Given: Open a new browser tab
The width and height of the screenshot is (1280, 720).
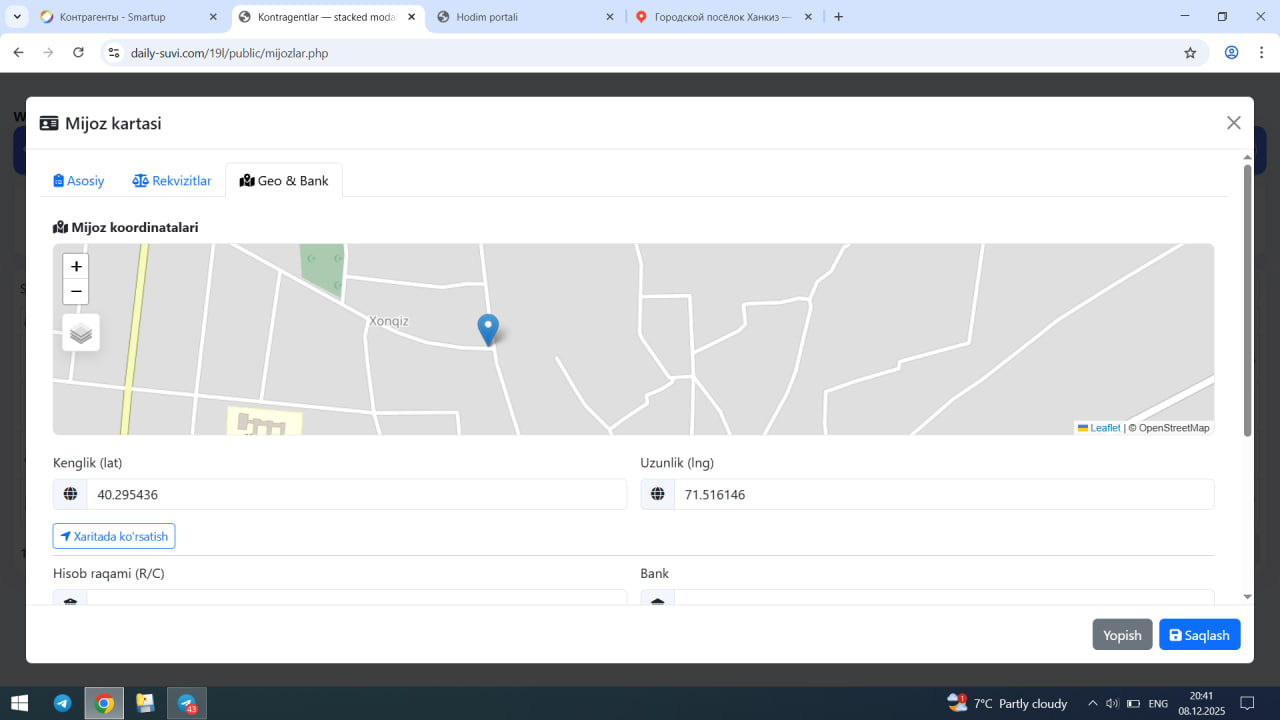Looking at the screenshot, I should click(x=838, y=17).
